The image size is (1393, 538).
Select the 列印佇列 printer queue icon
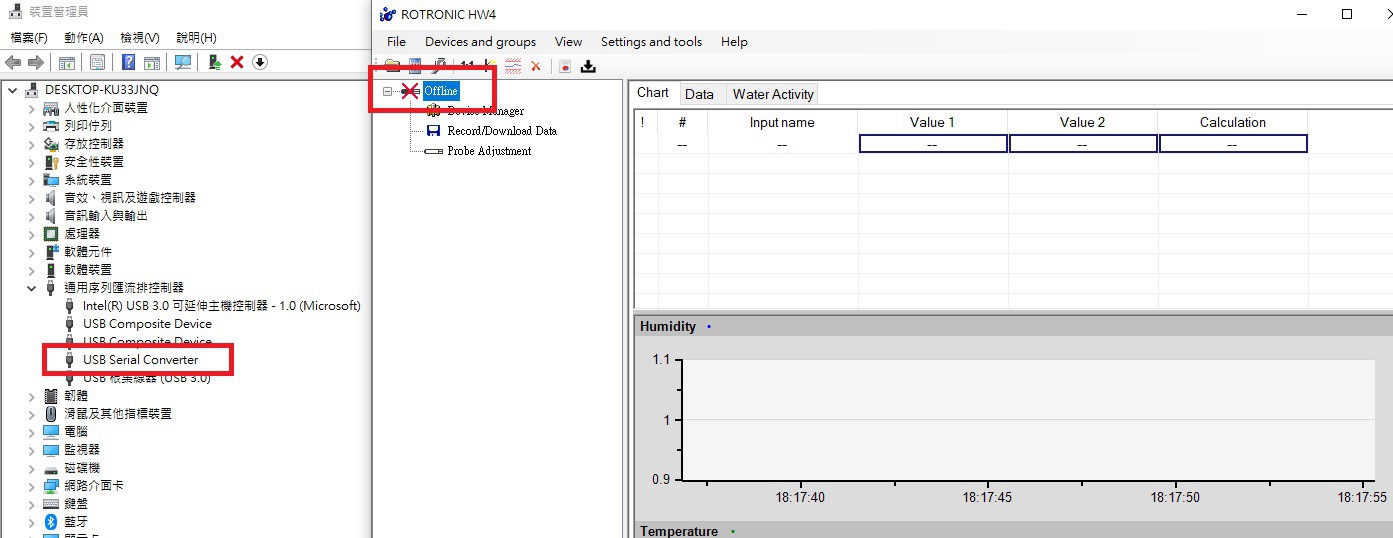[x=52, y=125]
